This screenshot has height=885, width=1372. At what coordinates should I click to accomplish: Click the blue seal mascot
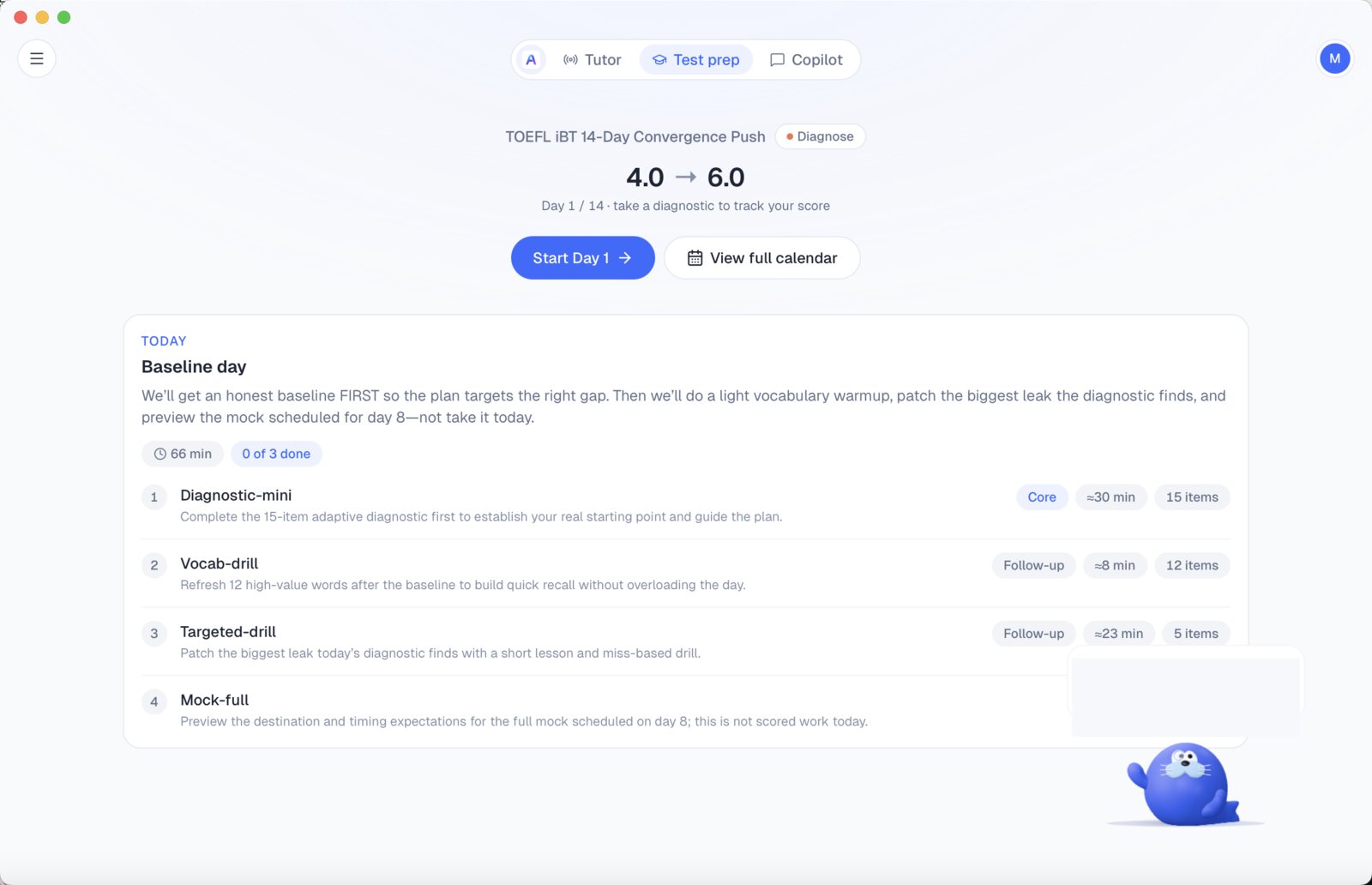click(x=1186, y=783)
